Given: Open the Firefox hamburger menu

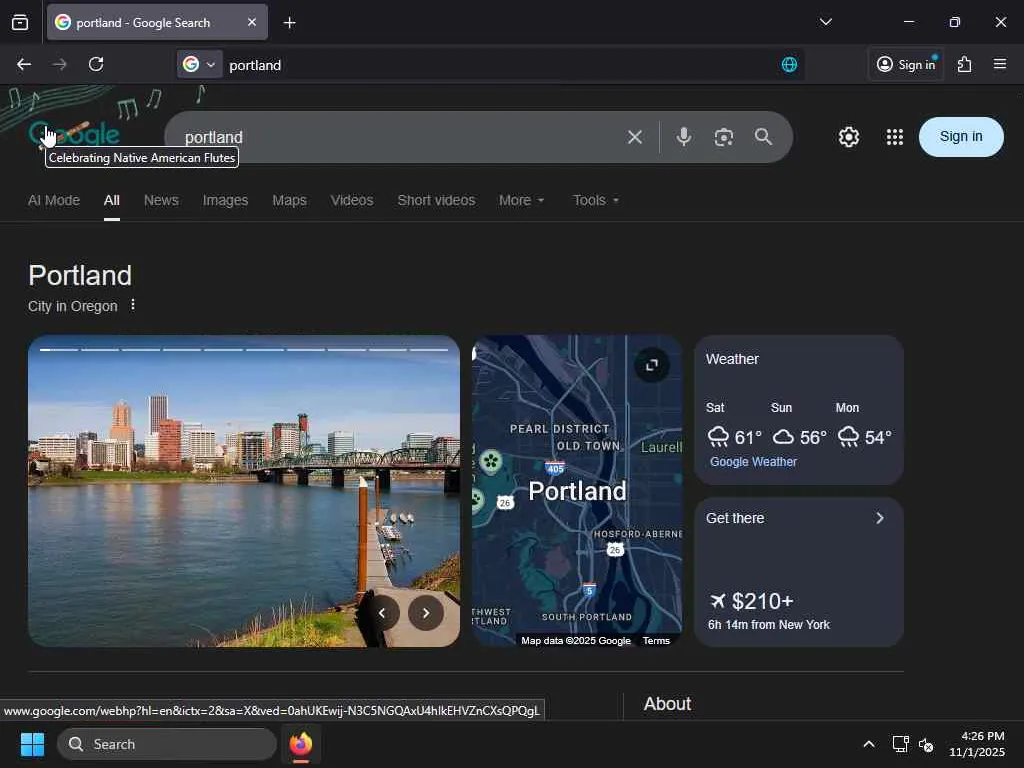Looking at the screenshot, I should 1000,64.
